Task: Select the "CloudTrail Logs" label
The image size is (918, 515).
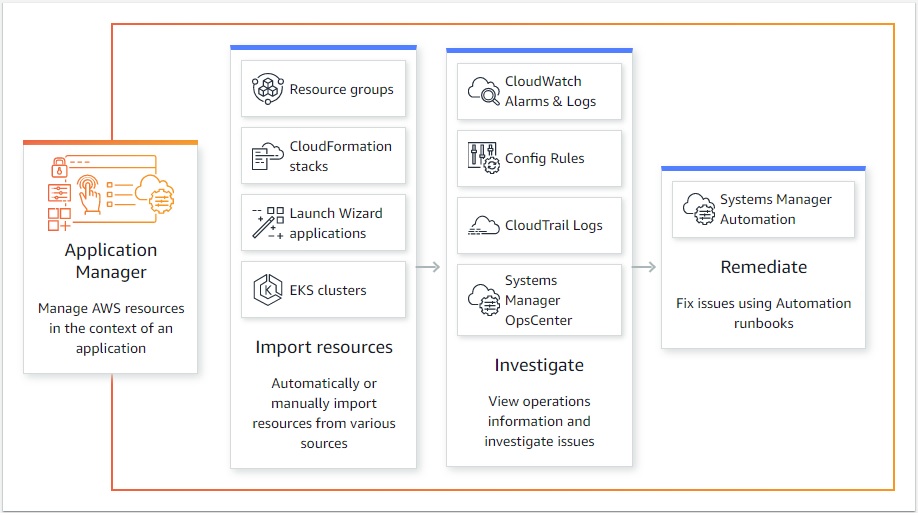Action: tap(553, 225)
